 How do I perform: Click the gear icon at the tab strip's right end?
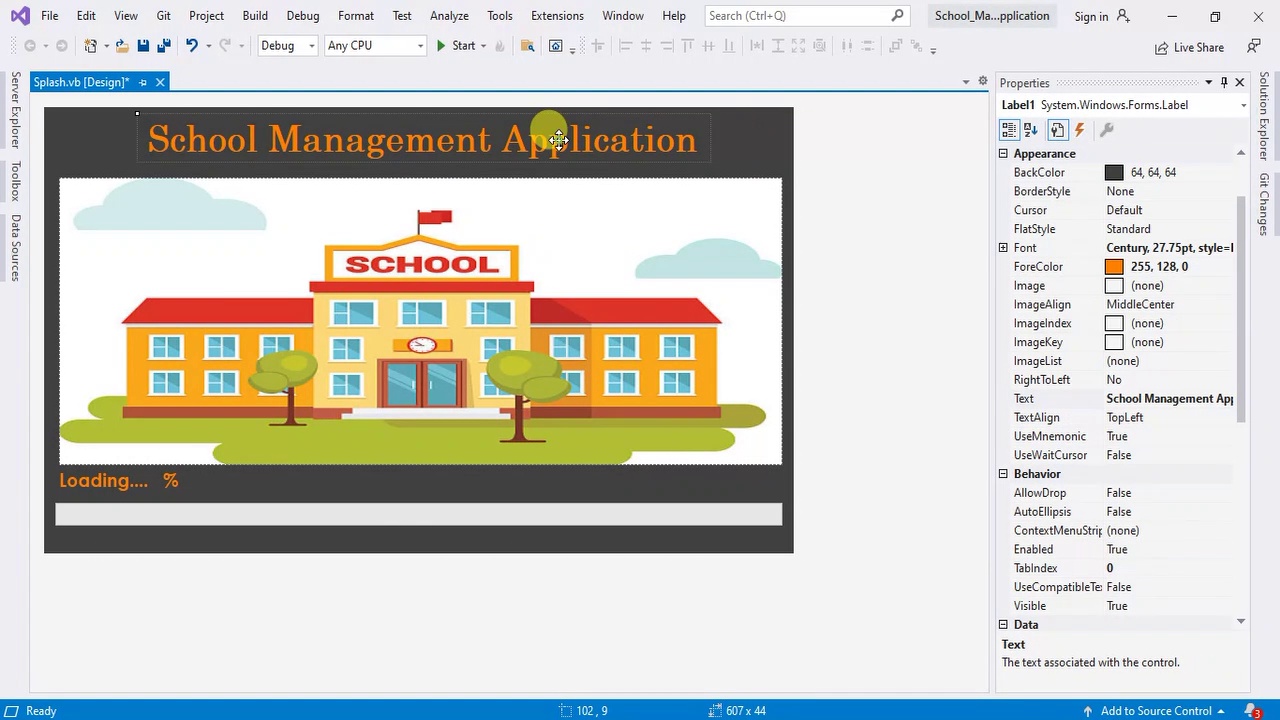point(983,82)
